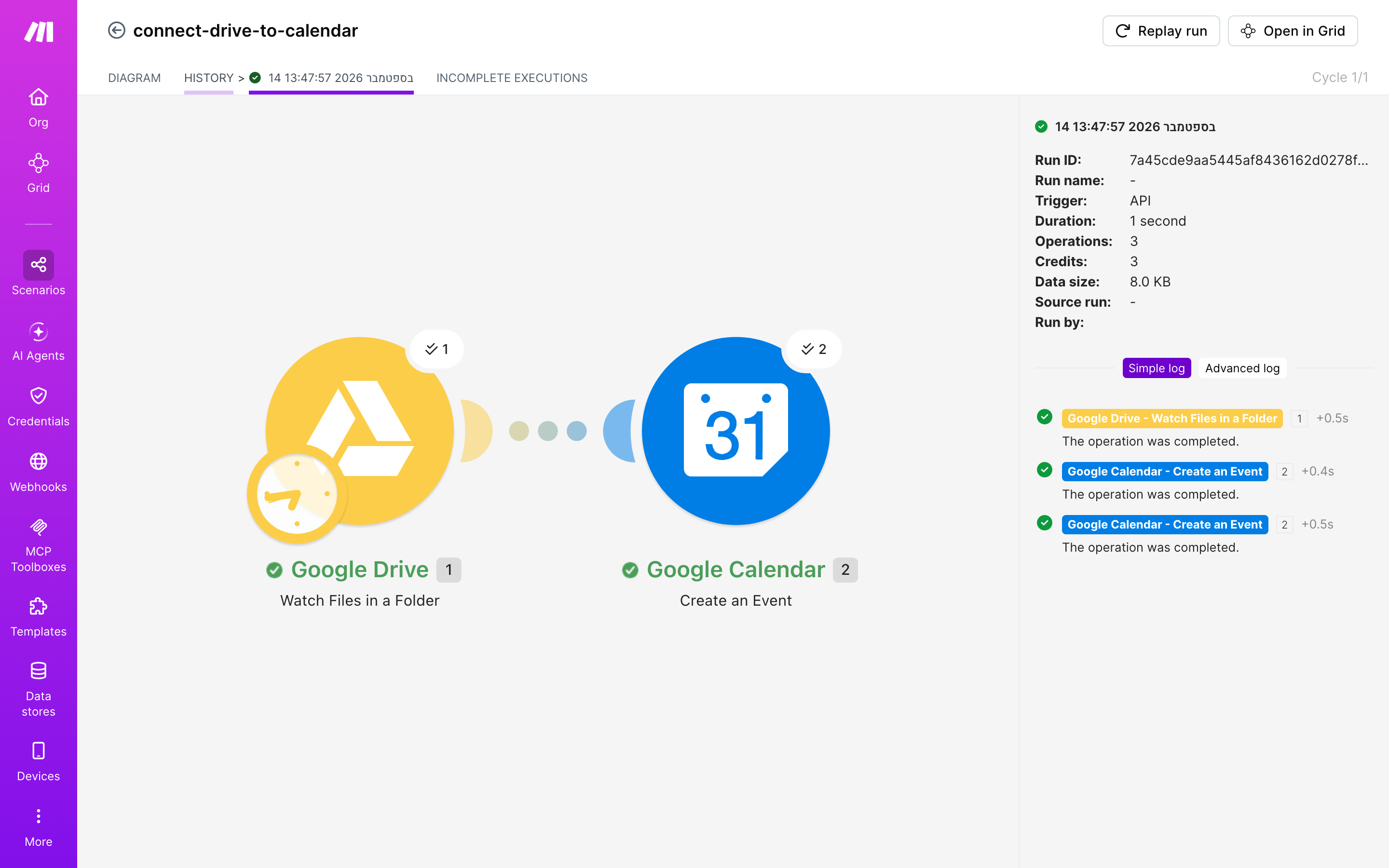Click the back arrow beside scenario name
This screenshot has height=868, width=1389.
pos(117,30)
